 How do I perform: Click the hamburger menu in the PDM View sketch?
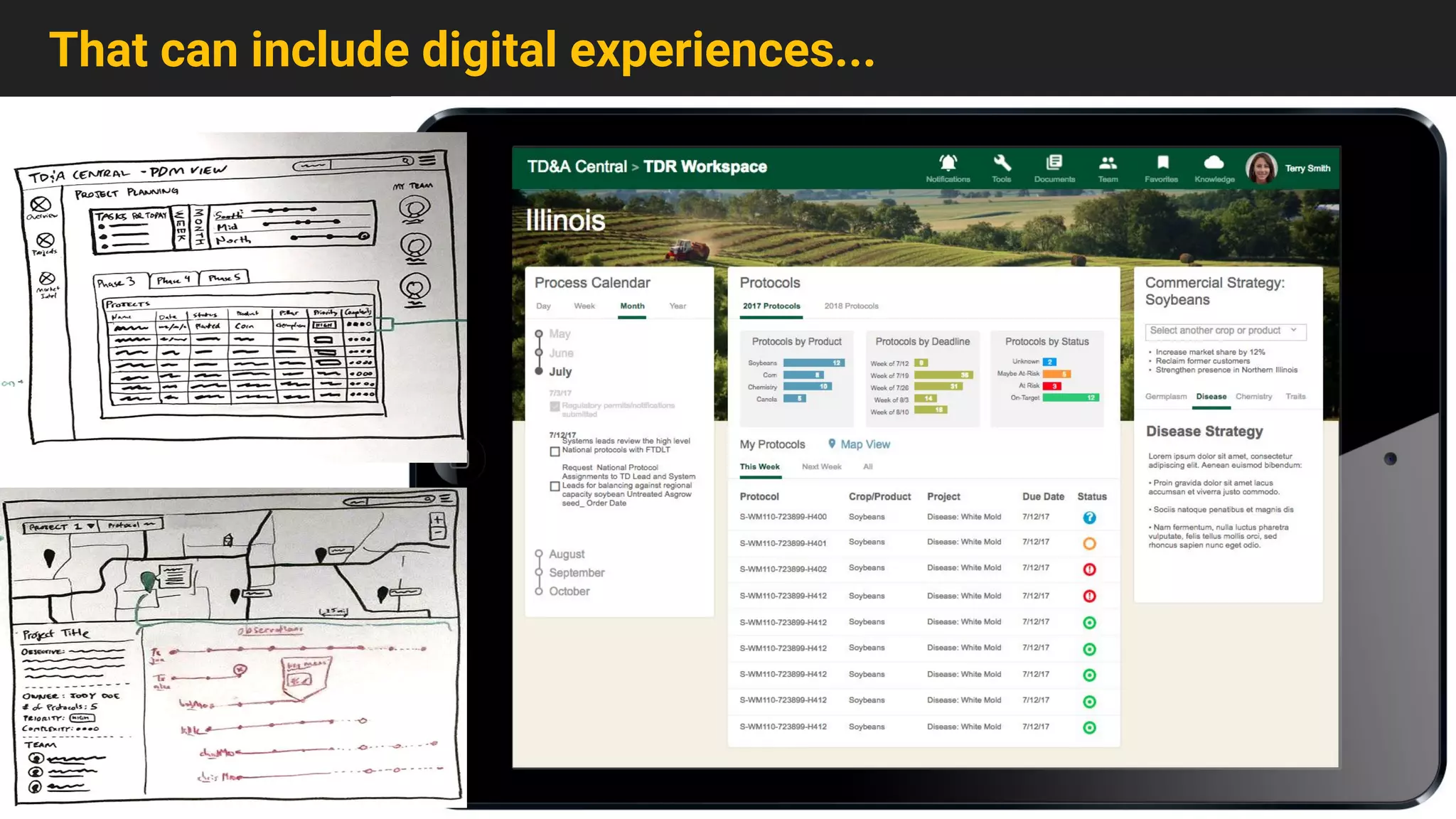tap(428, 160)
